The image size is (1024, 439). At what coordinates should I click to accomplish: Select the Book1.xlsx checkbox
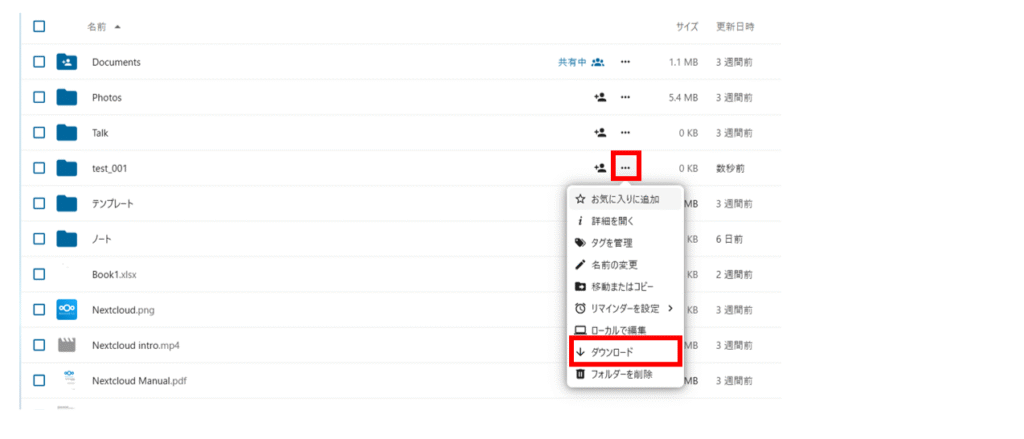coord(39,274)
